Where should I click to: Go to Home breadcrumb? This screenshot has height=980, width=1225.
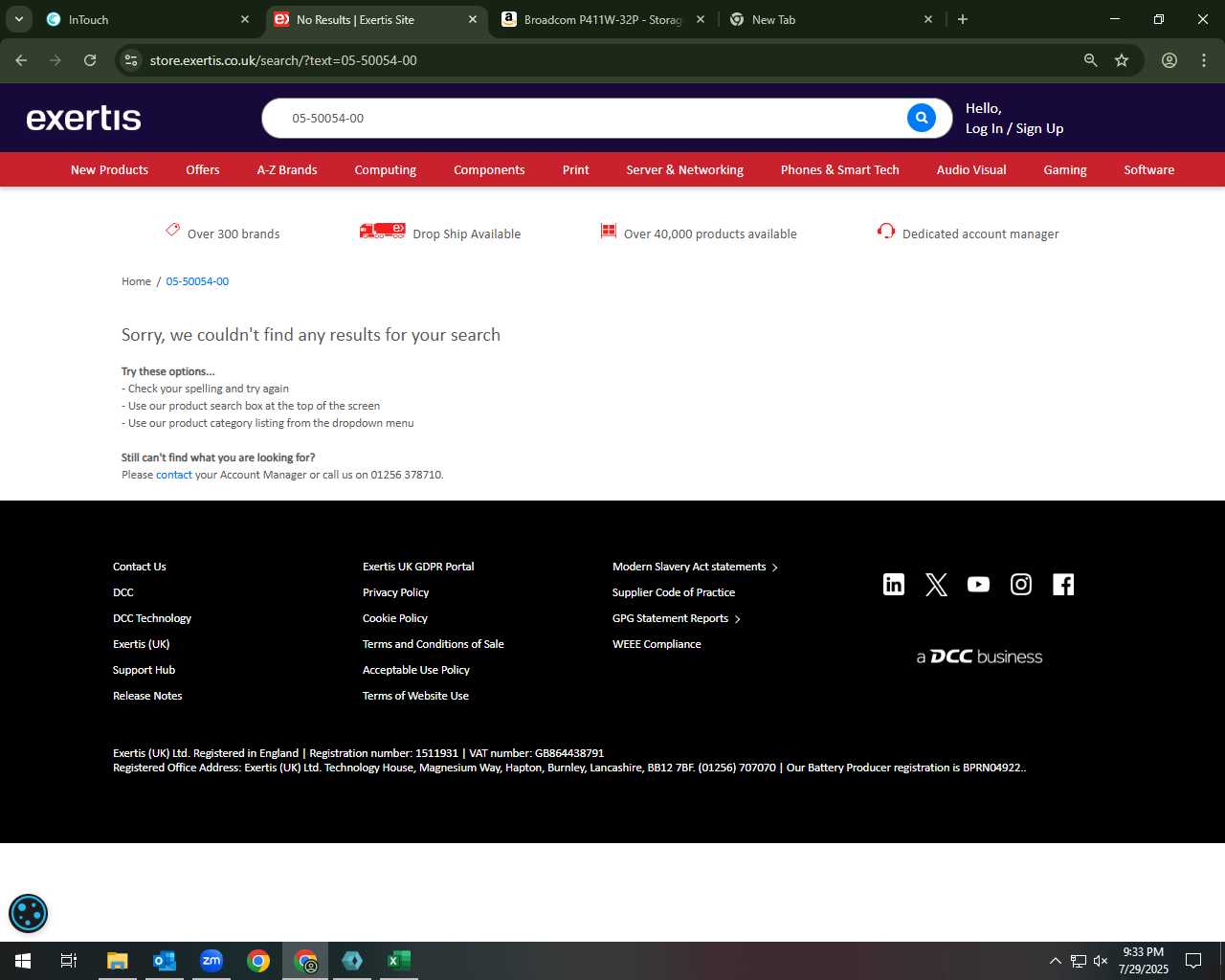coord(136,281)
